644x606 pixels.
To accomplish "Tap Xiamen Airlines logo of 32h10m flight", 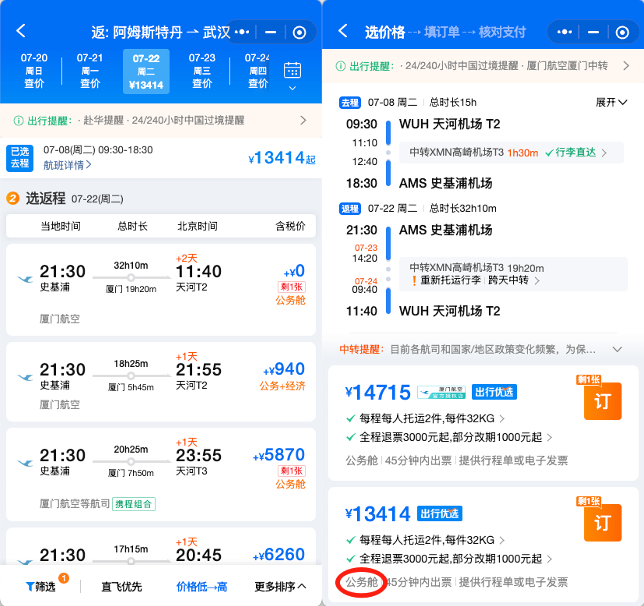I will pyautogui.click(x=25, y=279).
